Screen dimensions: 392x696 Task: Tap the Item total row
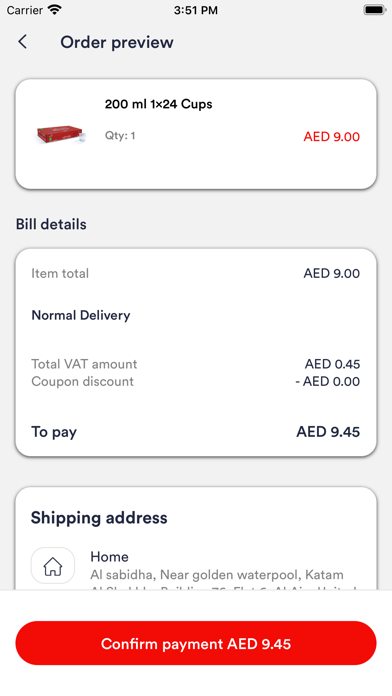tap(195, 273)
